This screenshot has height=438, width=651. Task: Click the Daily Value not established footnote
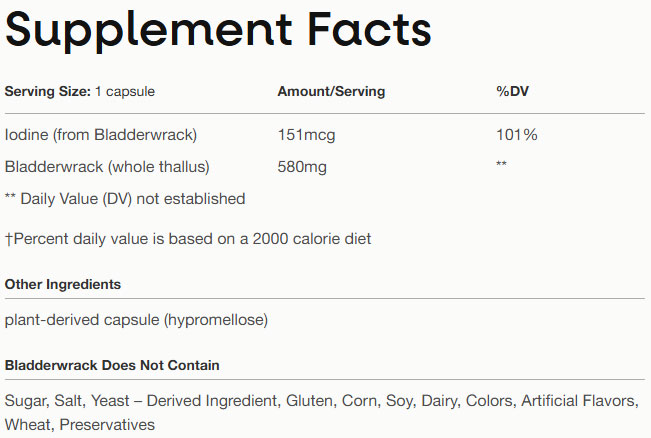[125, 199]
